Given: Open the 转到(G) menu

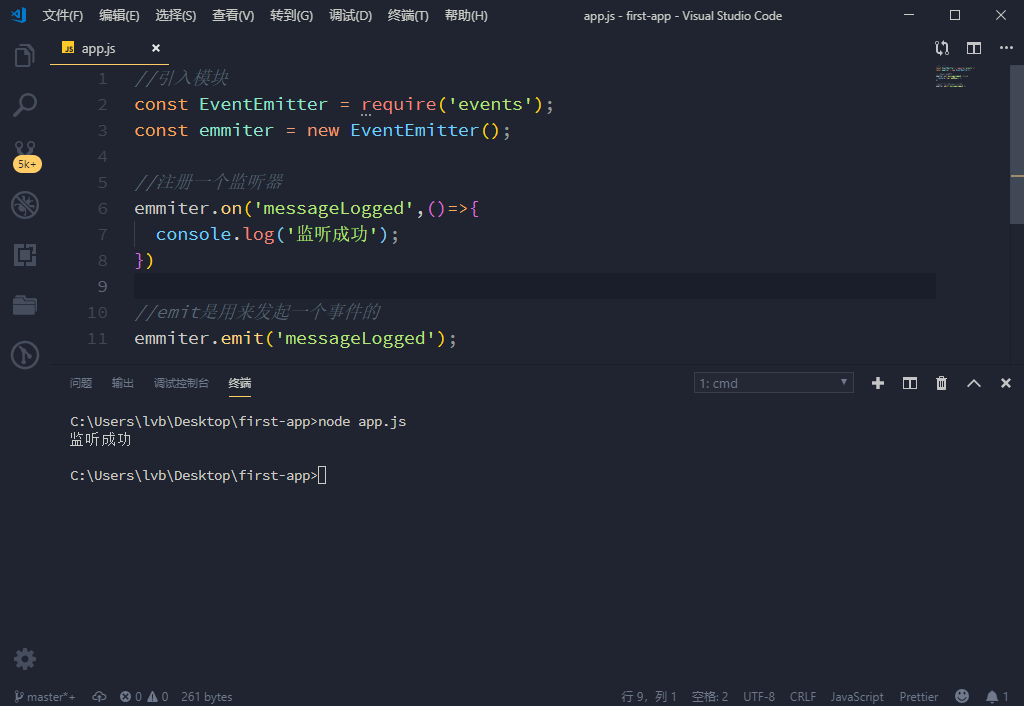Looking at the screenshot, I should pyautogui.click(x=291, y=16).
